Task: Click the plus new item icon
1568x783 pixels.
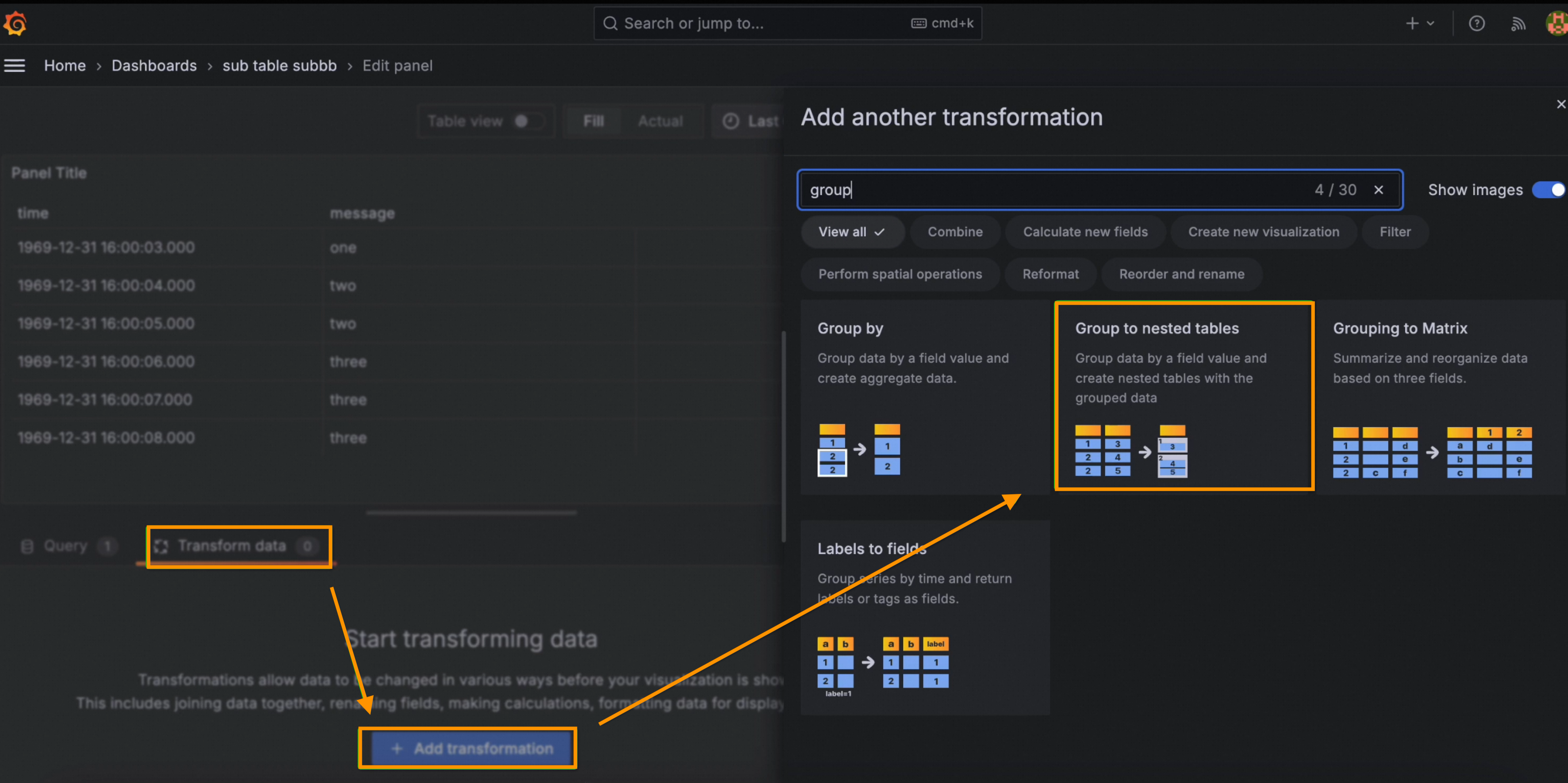Action: [1412, 24]
